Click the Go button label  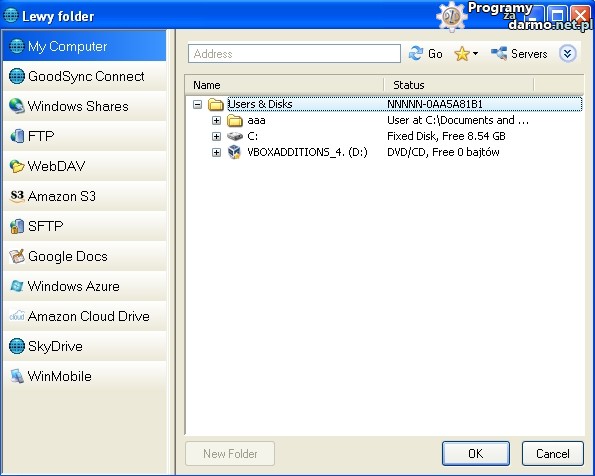click(435, 54)
